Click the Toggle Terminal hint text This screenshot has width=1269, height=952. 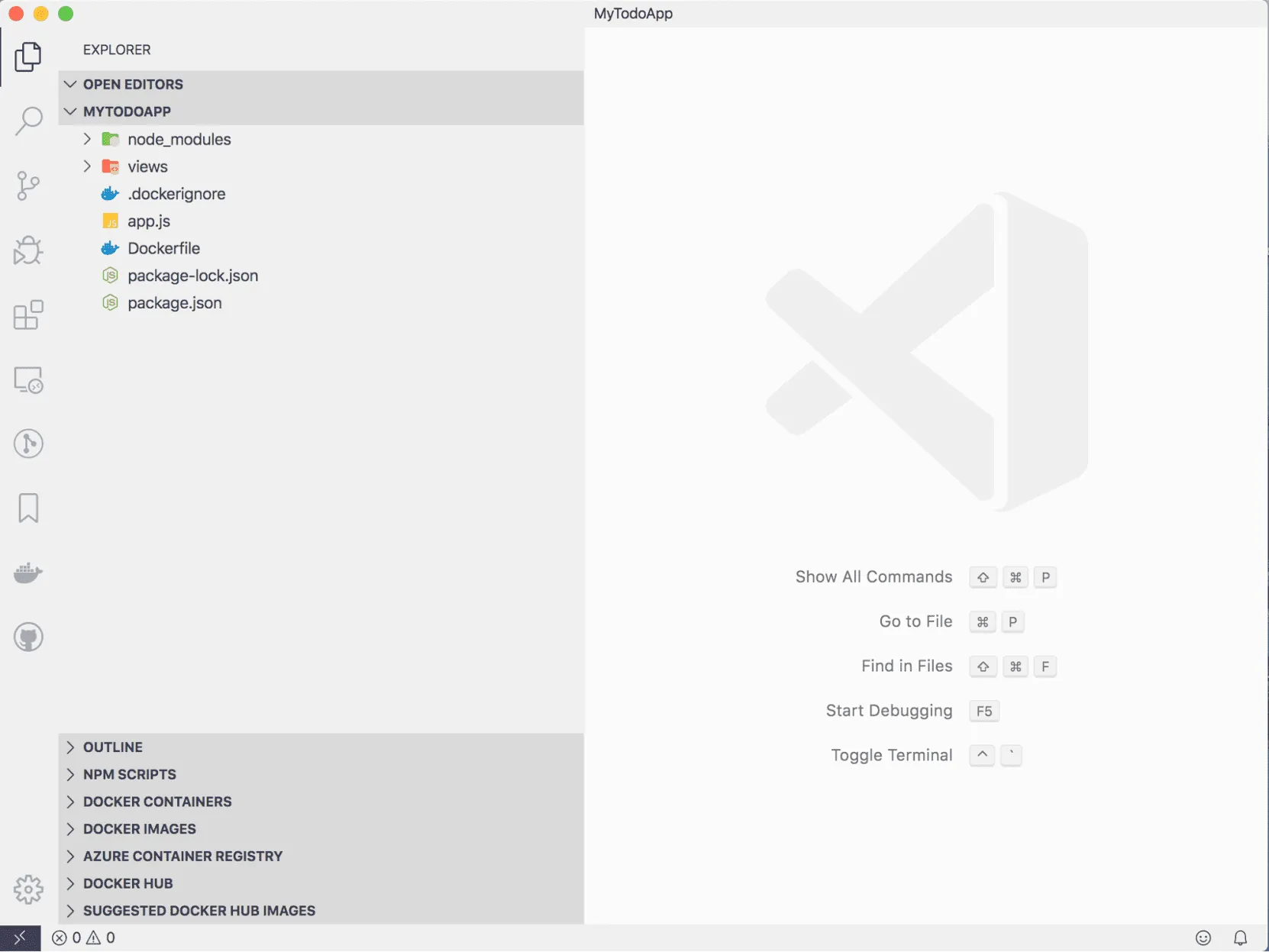[891, 755]
